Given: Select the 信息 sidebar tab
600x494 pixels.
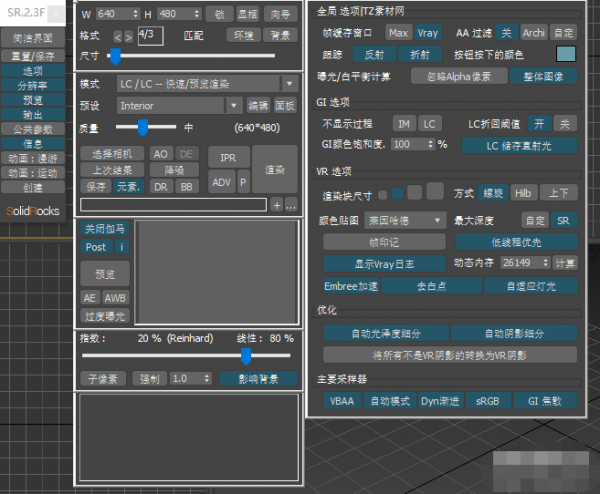Looking at the screenshot, I should [x=33, y=143].
